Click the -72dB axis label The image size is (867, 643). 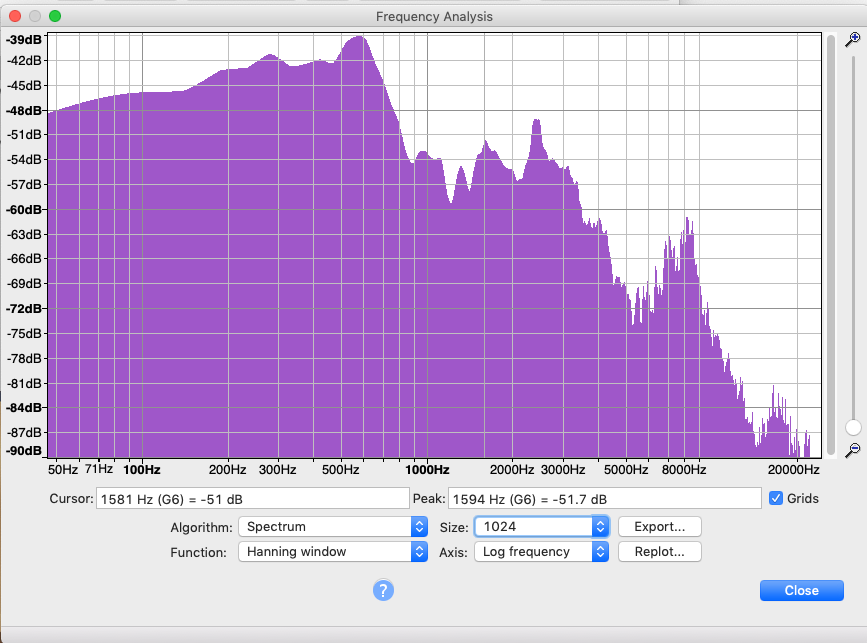tap(24, 309)
